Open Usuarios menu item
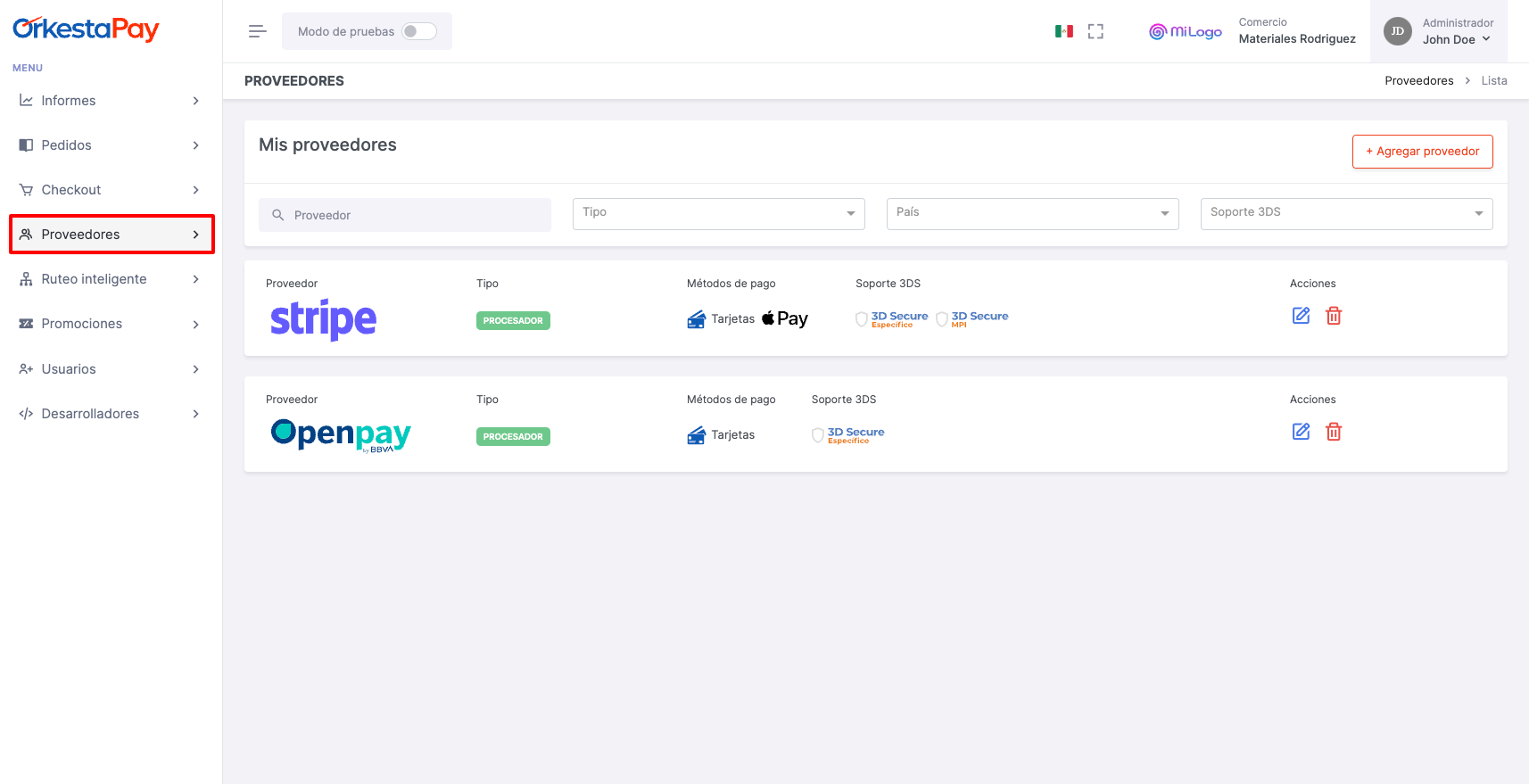The height and width of the screenshot is (784, 1529). pyautogui.click(x=112, y=369)
